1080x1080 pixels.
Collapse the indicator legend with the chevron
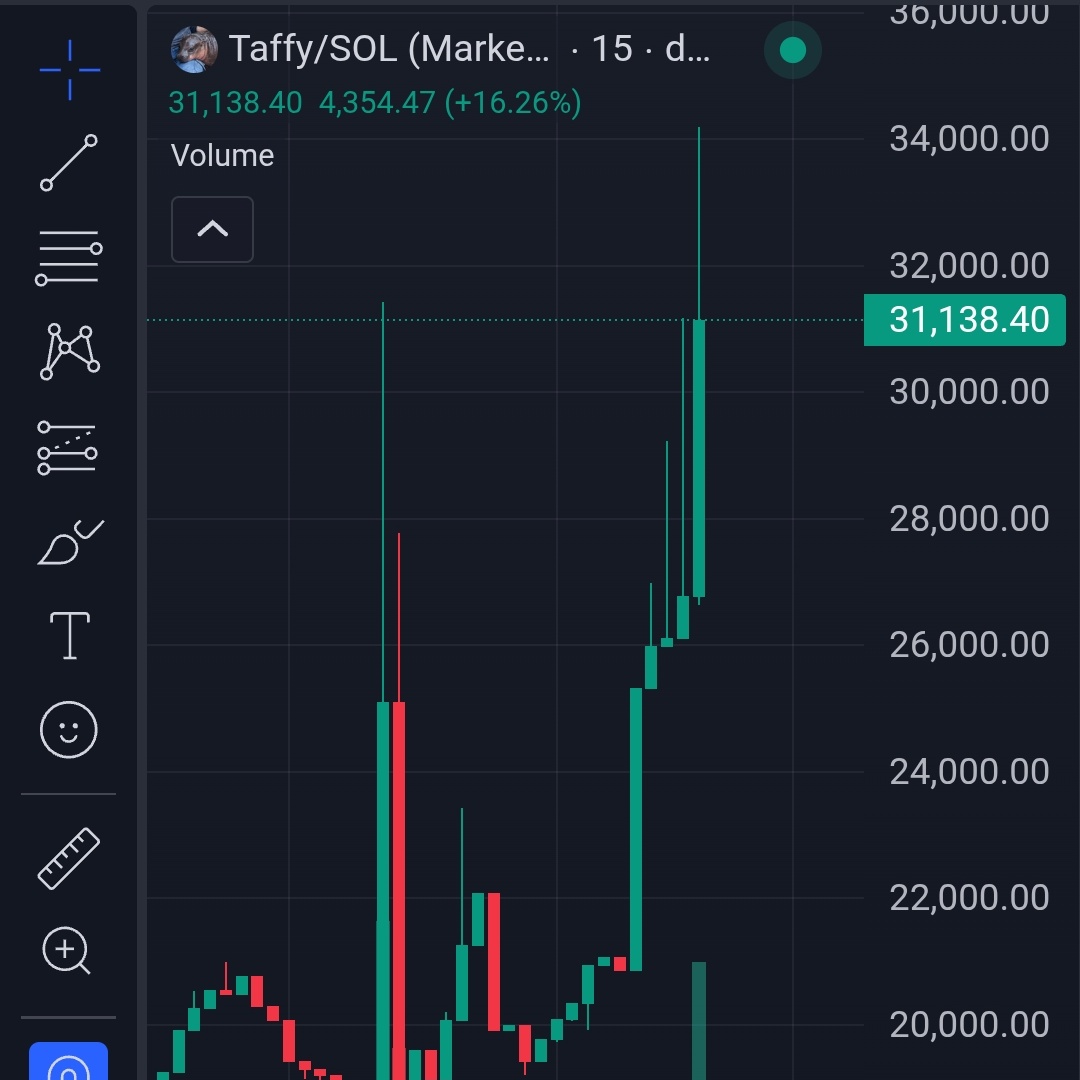coord(212,229)
